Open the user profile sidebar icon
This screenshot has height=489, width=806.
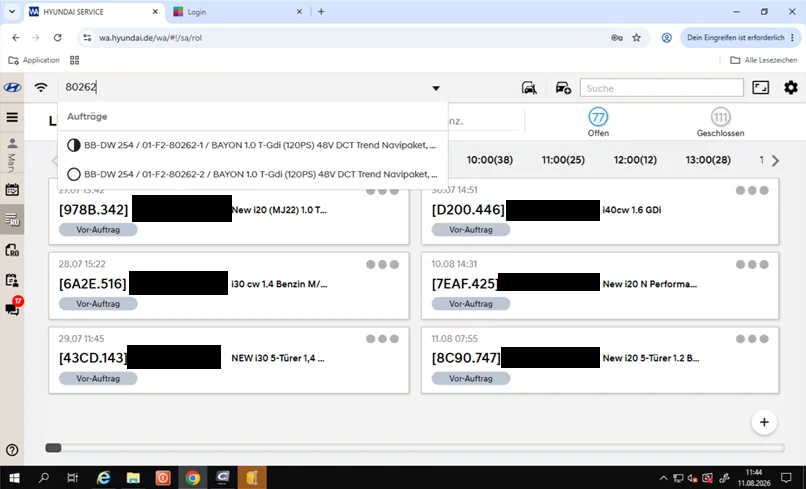pyautogui.click(x=12, y=143)
